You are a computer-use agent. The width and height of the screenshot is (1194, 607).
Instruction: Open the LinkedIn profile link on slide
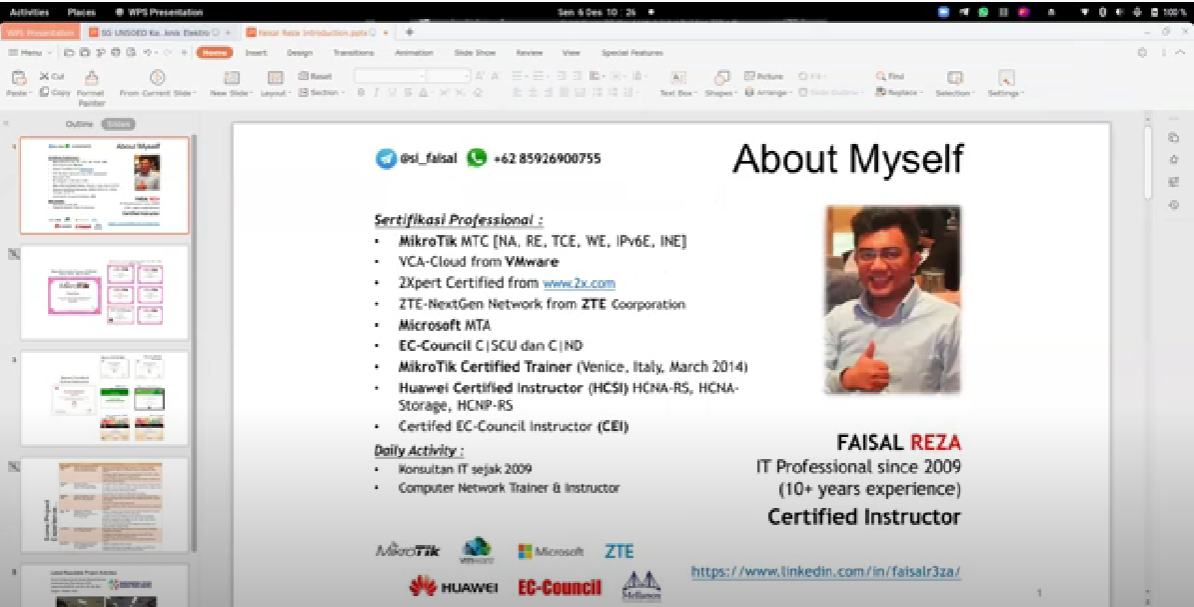click(825, 571)
